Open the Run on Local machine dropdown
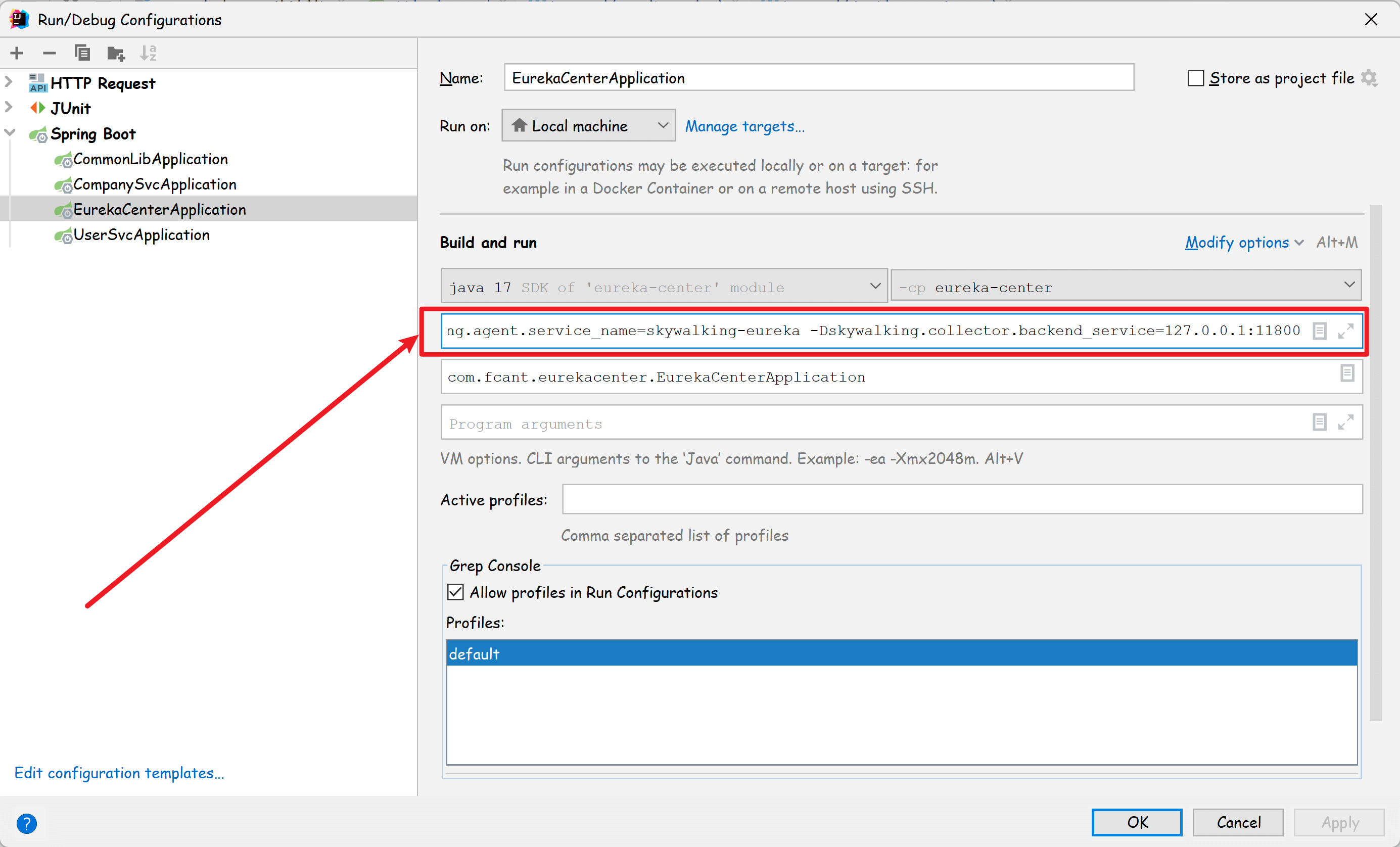This screenshot has width=1400, height=847. tap(588, 125)
